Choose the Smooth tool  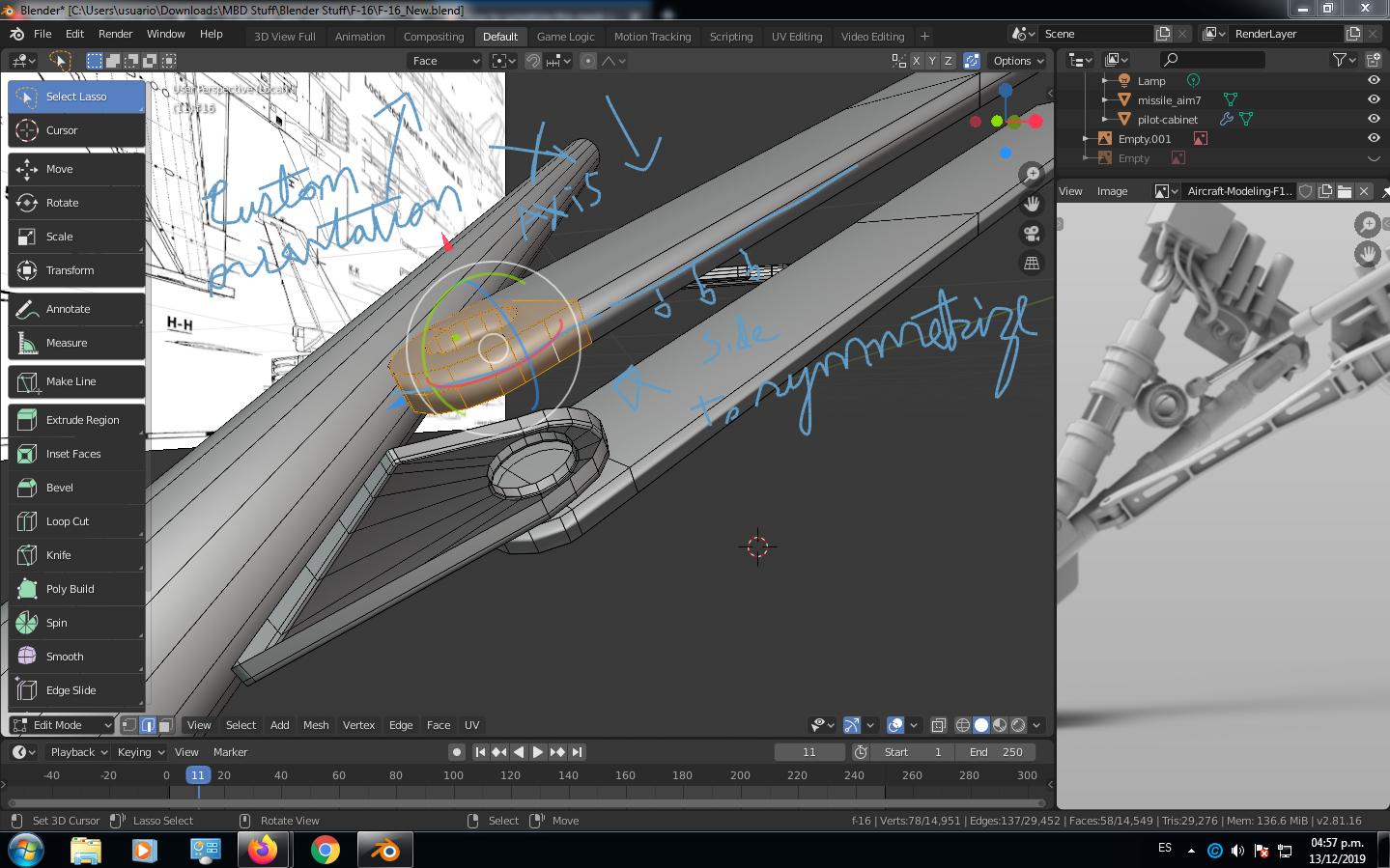click(76, 657)
